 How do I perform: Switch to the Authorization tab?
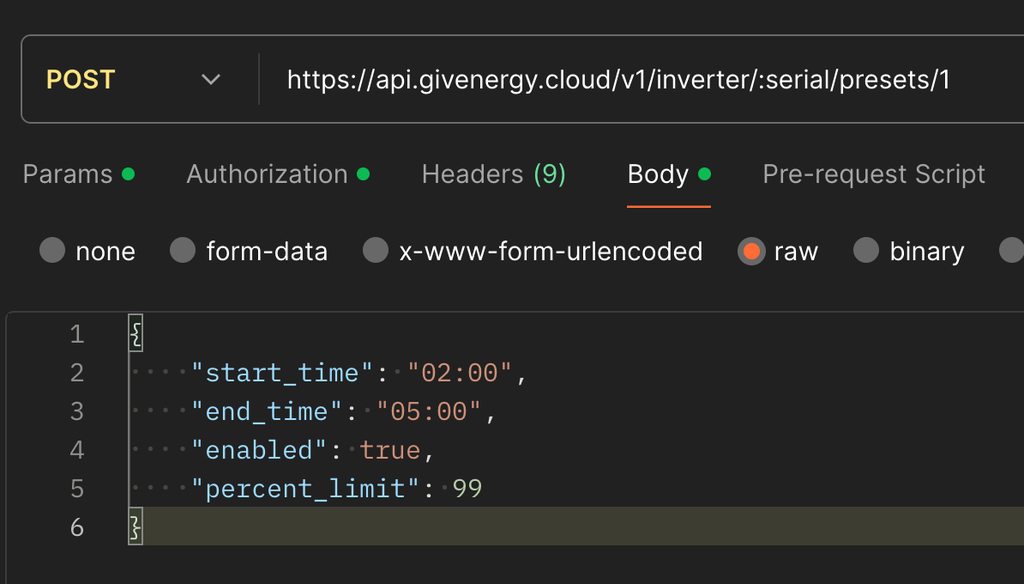tap(267, 174)
